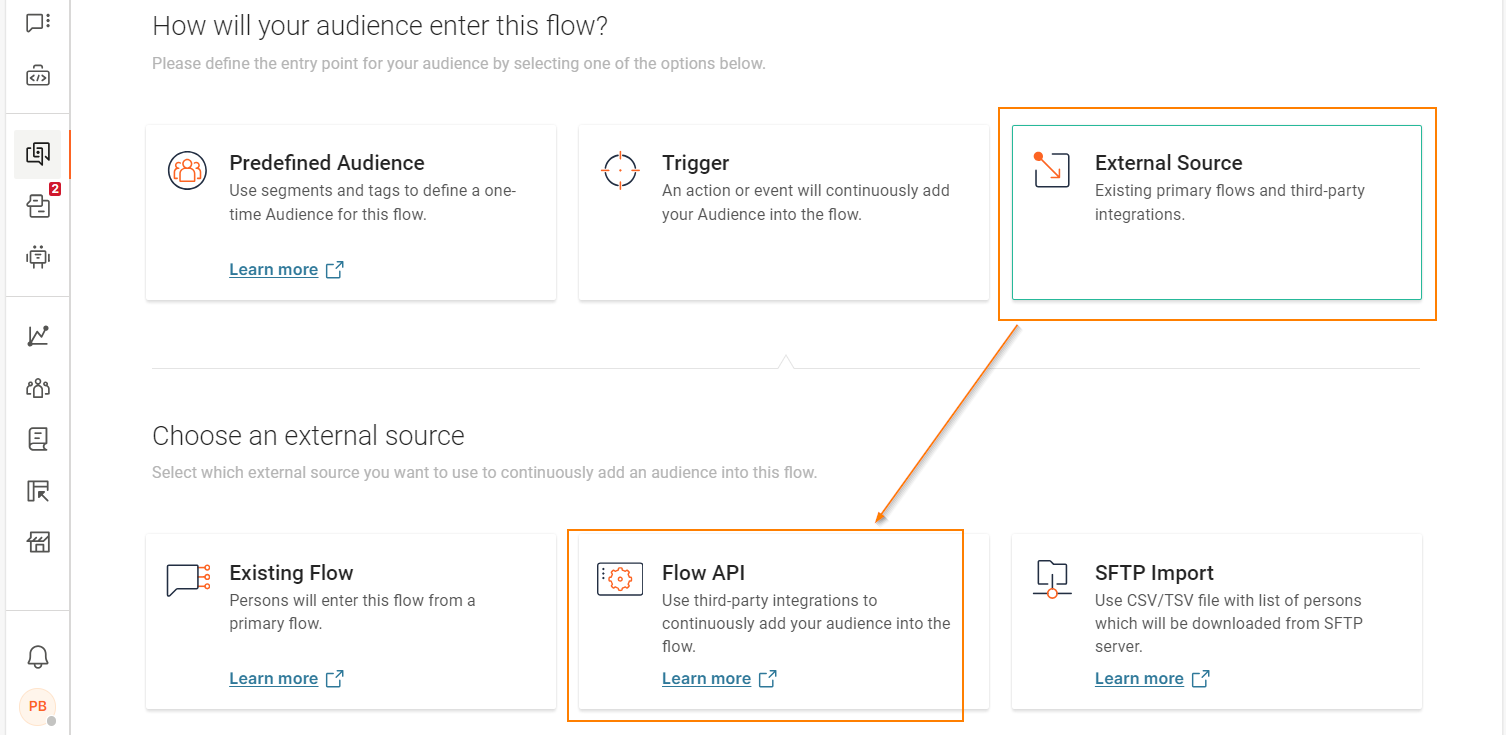The height and width of the screenshot is (735, 1506).
Task: Select the External Source option card
Action: pos(1216,212)
